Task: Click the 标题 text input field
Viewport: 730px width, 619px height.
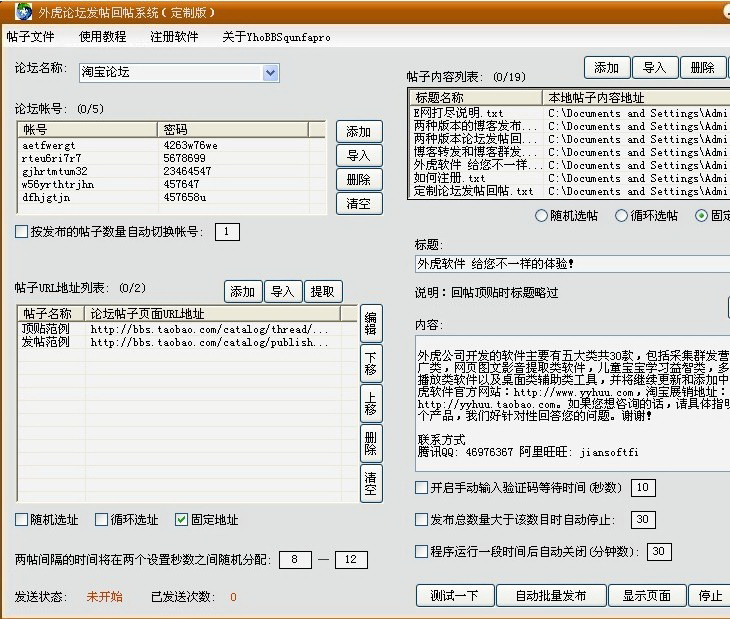Action: [570, 264]
